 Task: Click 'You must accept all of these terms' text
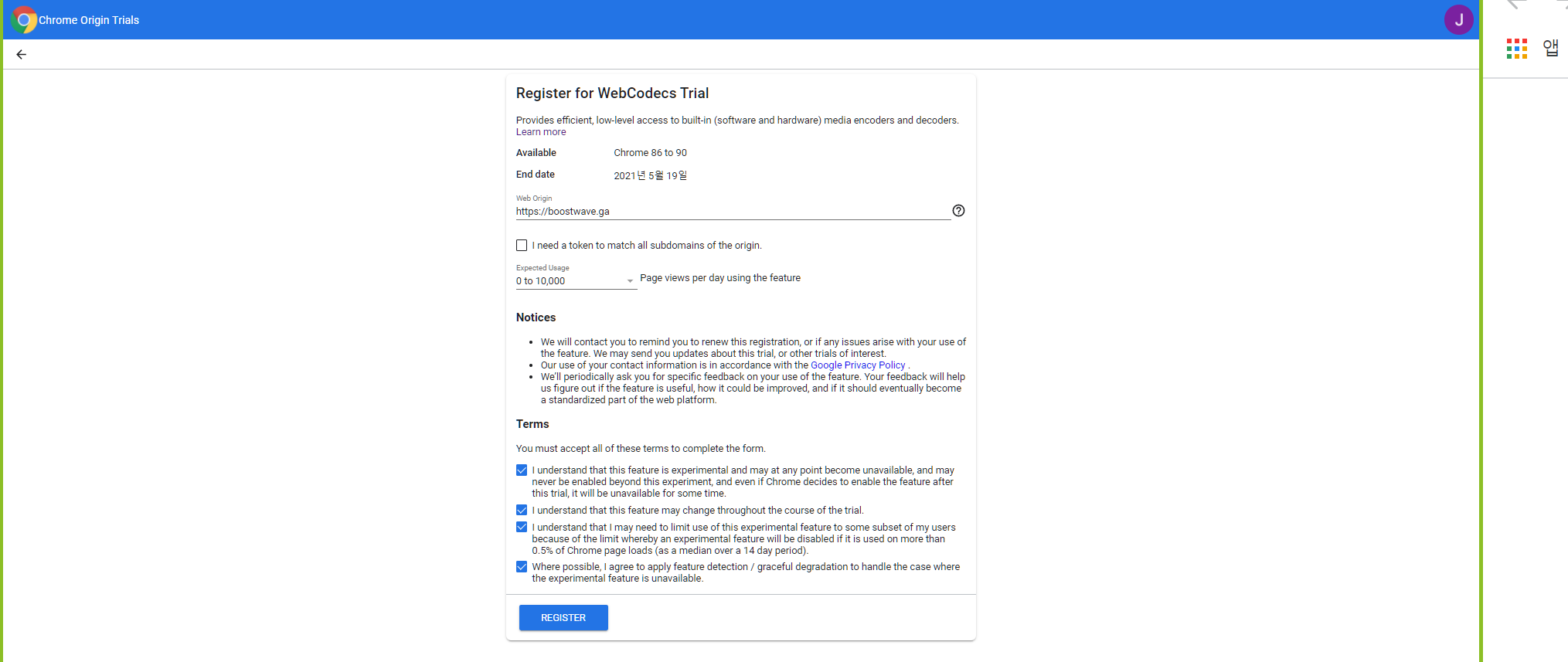coord(641,449)
